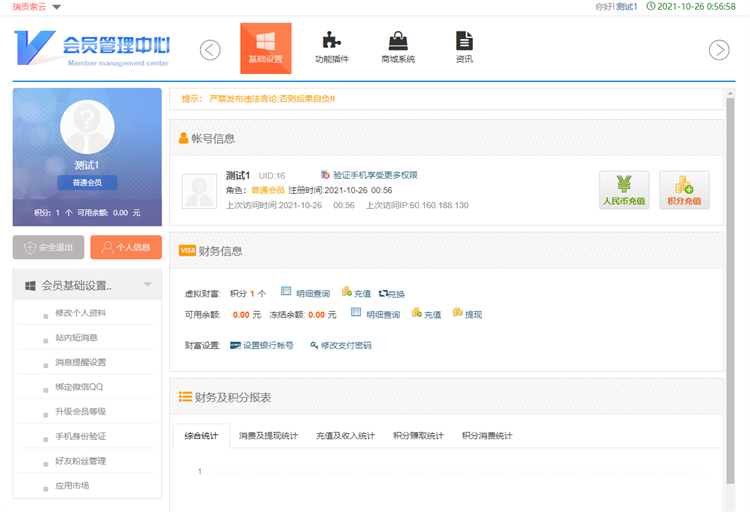The height and width of the screenshot is (512, 750).
Task: Open 修改个人资料 in sidebar
Action: (x=80, y=313)
